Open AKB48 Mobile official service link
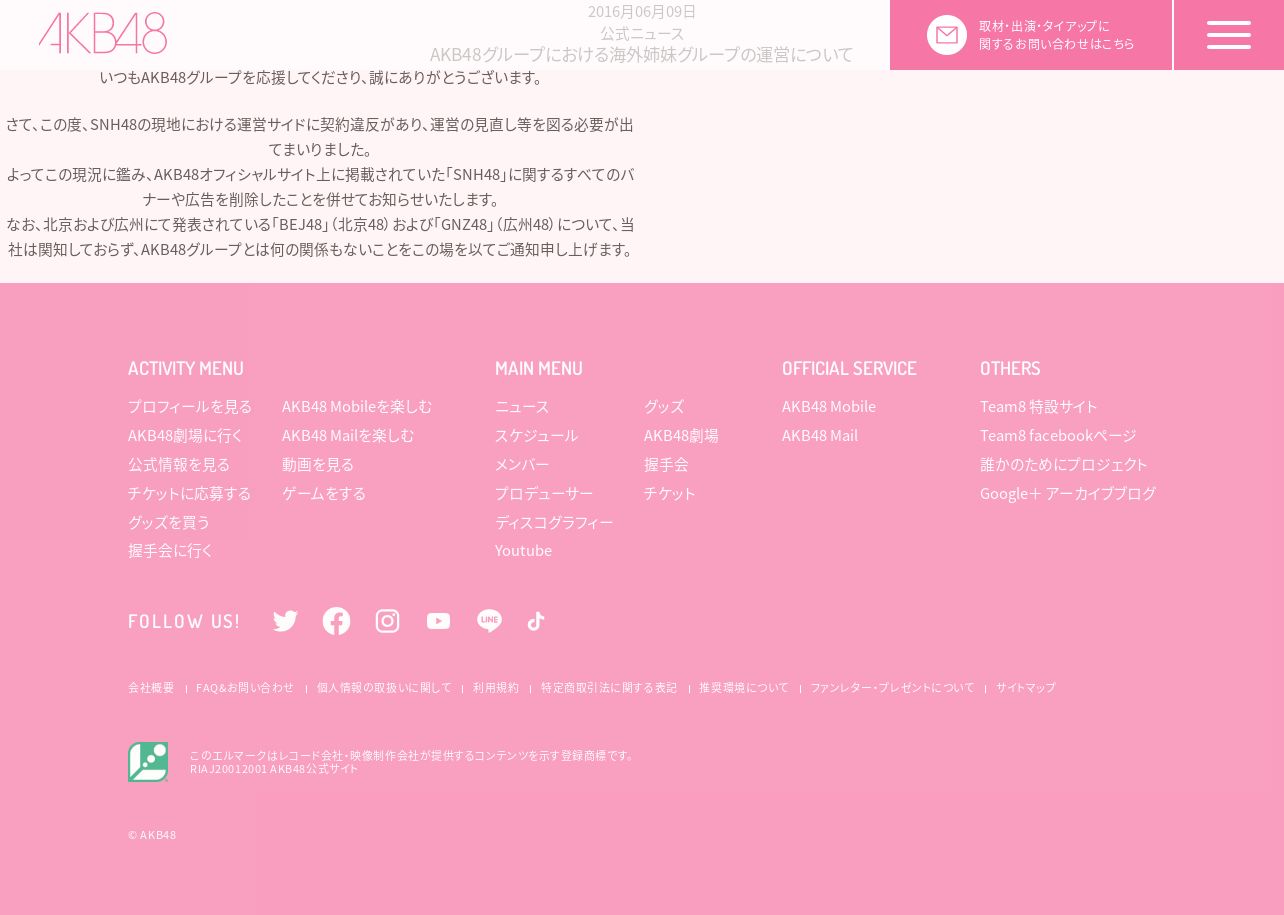 coord(829,406)
